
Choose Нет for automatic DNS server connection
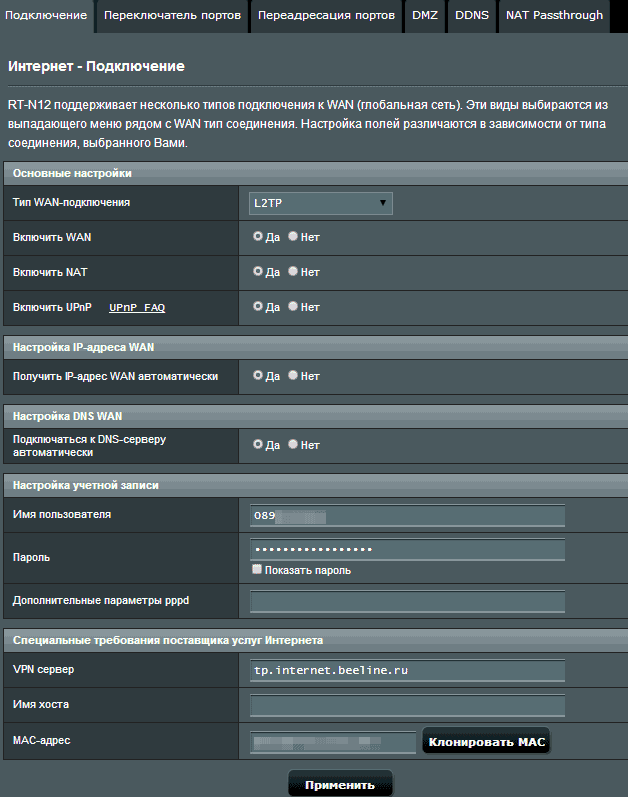[293, 445]
